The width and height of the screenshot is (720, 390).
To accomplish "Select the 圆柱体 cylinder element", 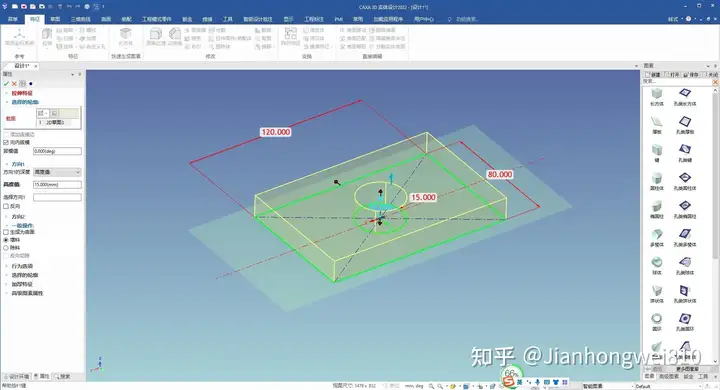I will pyautogui.click(x=657, y=181).
